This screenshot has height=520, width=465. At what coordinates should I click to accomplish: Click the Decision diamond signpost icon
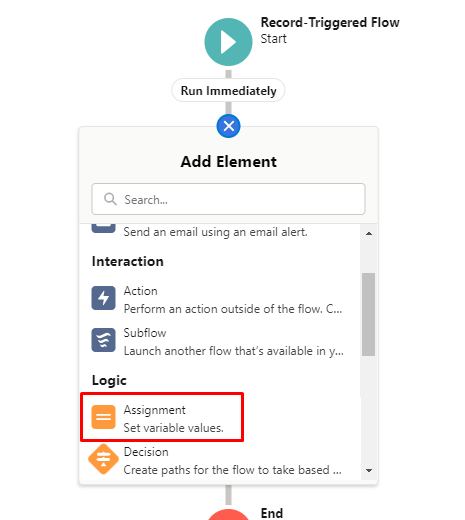point(104,459)
